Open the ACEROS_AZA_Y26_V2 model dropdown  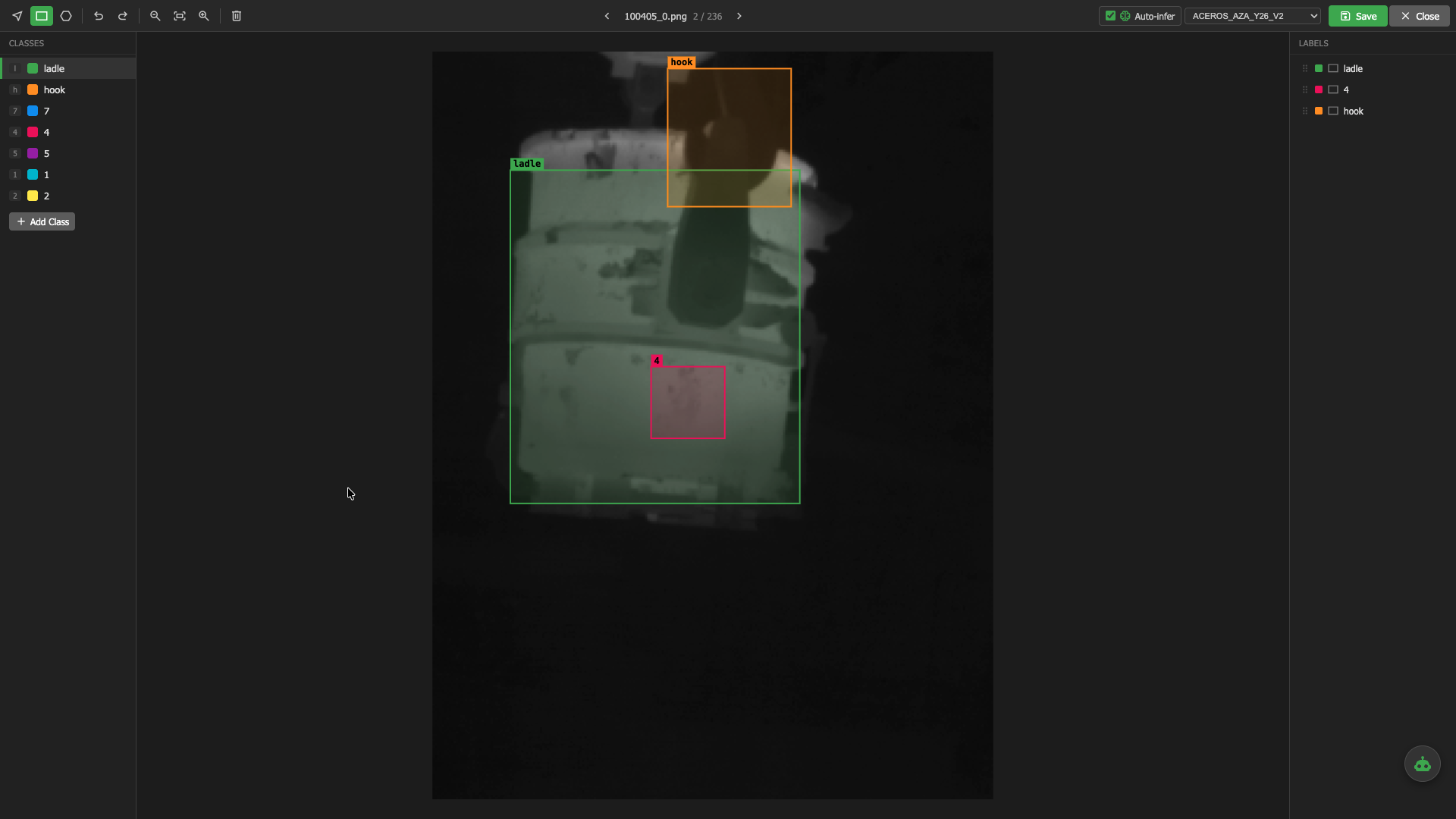pyautogui.click(x=1253, y=16)
